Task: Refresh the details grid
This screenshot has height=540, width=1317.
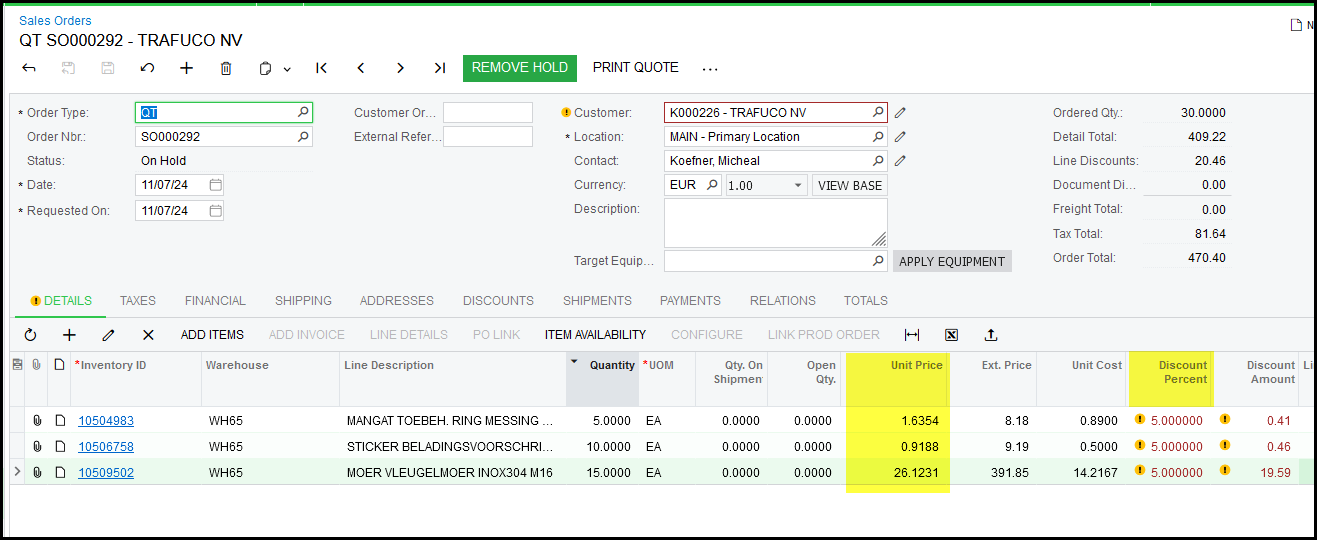Action: pyautogui.click(x=30, y=335)
